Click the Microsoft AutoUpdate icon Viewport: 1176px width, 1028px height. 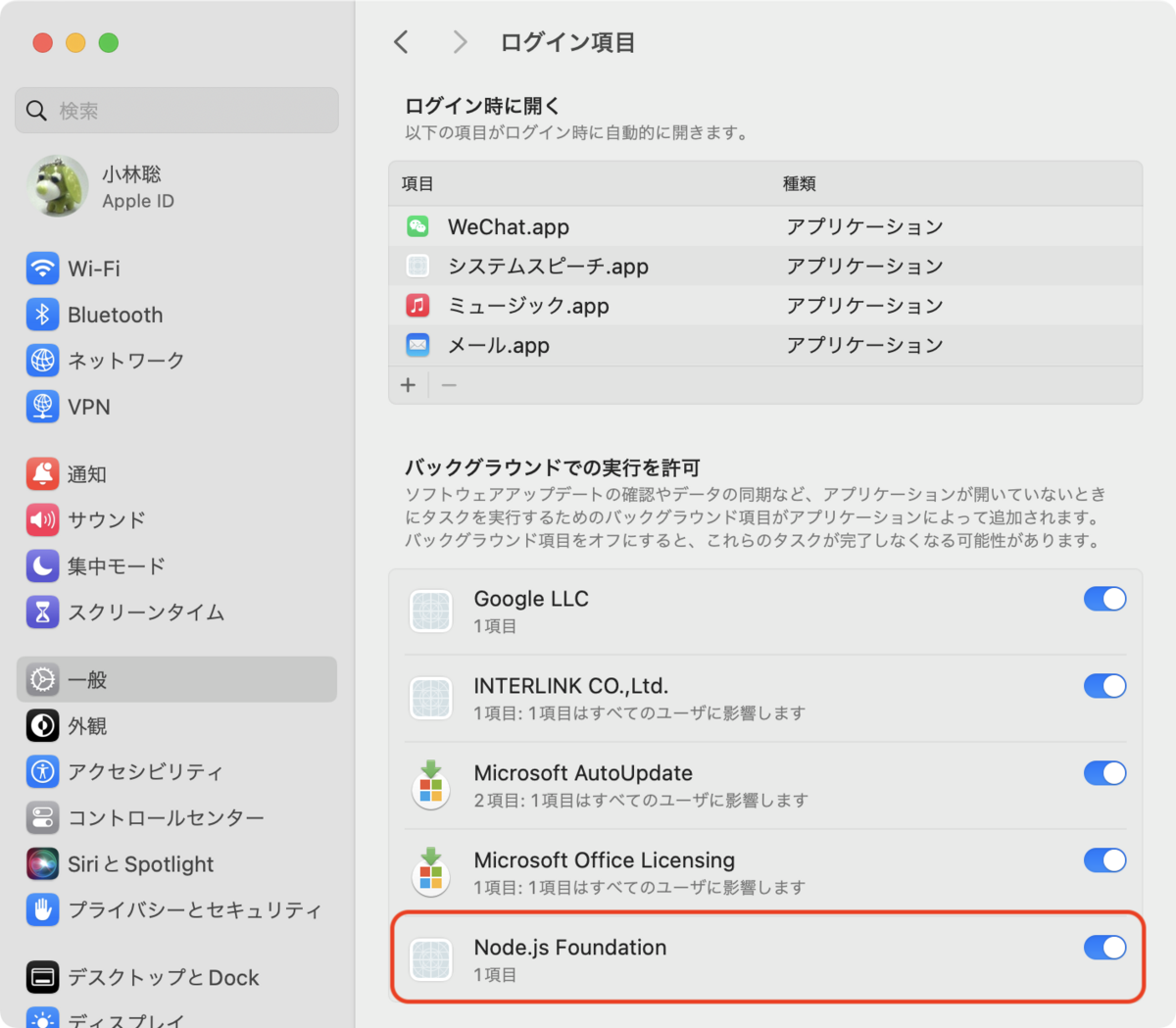point(431,786)
